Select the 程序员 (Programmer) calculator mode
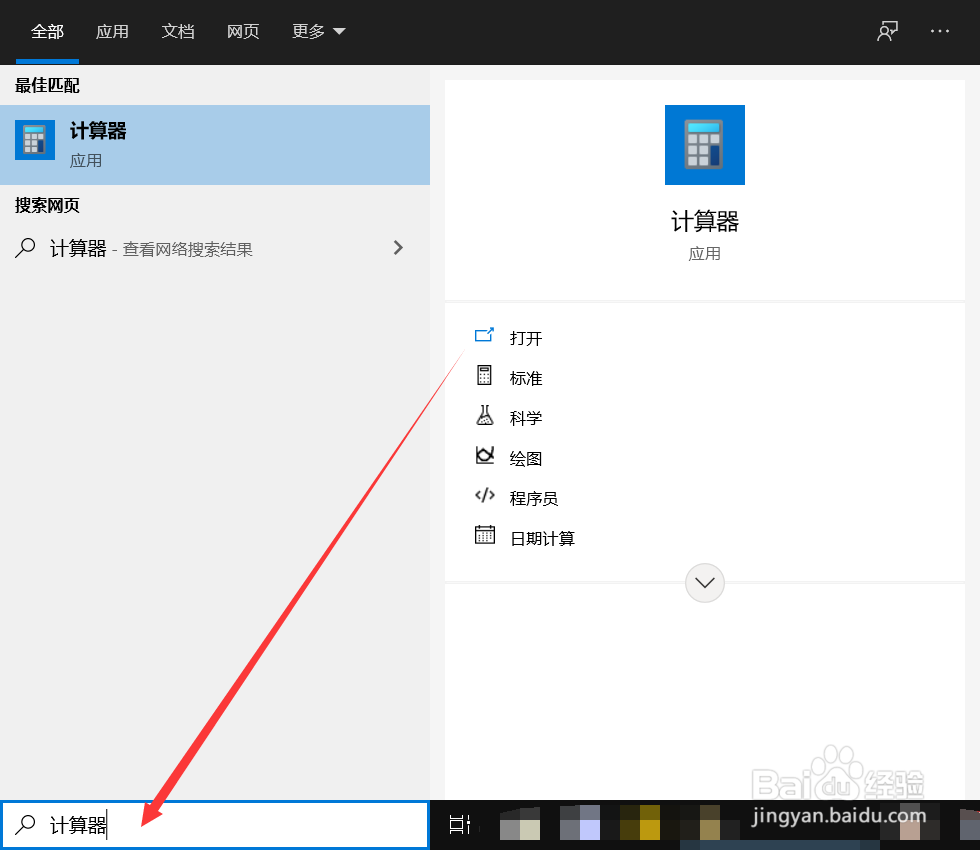 [532, 497]
